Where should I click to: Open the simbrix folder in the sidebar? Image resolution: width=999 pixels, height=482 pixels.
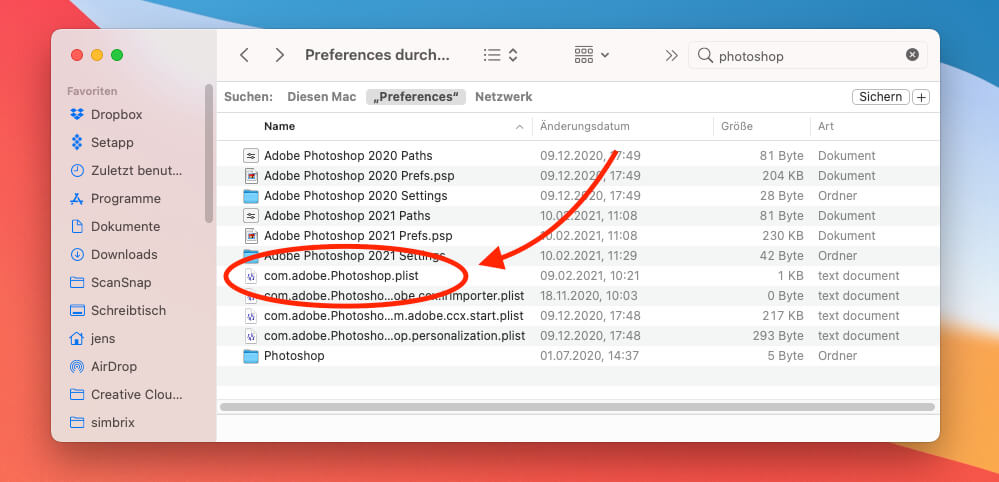[x=103, y=423]
